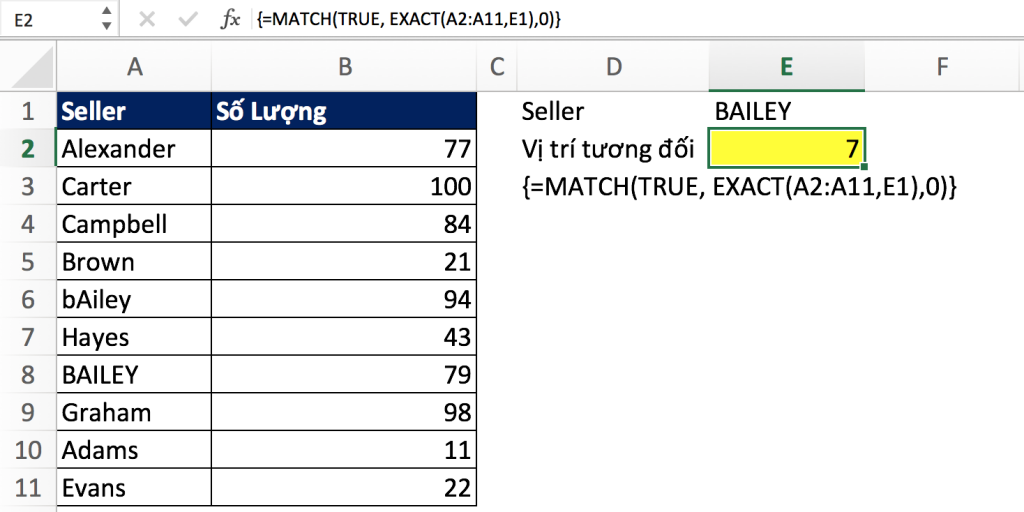This screenshot has height=512, width=1024.
Task: Click the yellow highlighted cell showing 7
Action: pos(786,149)
